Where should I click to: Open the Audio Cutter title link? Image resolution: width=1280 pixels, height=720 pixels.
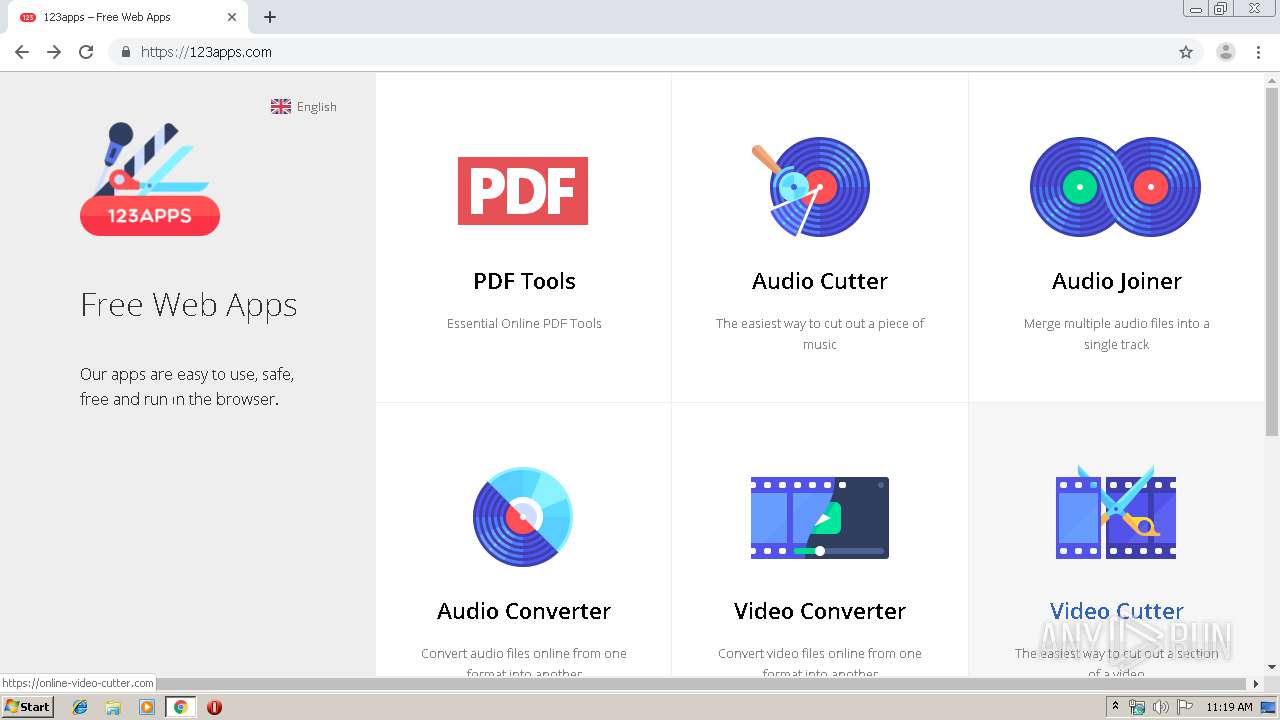[820, 281]
